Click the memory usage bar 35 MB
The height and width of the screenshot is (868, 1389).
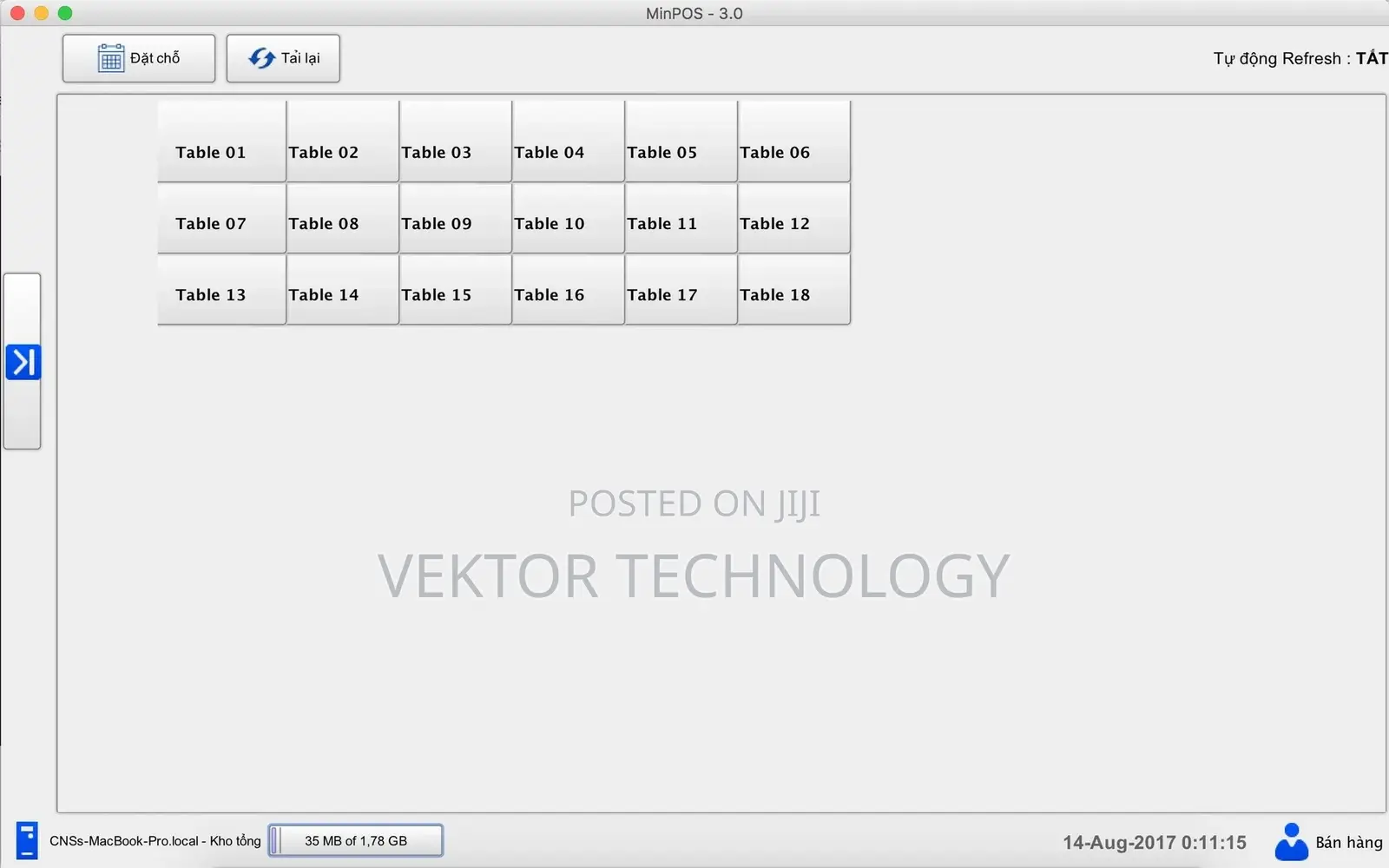[356, 840]
